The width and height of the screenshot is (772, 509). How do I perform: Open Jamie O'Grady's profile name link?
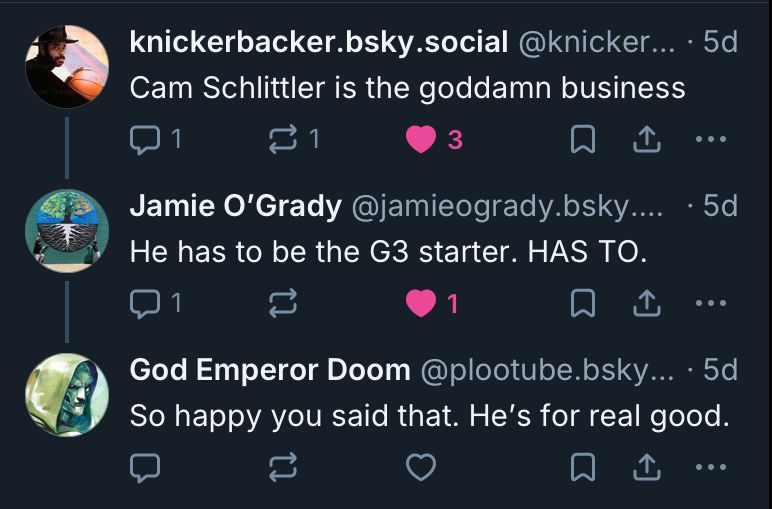point(235,206)
